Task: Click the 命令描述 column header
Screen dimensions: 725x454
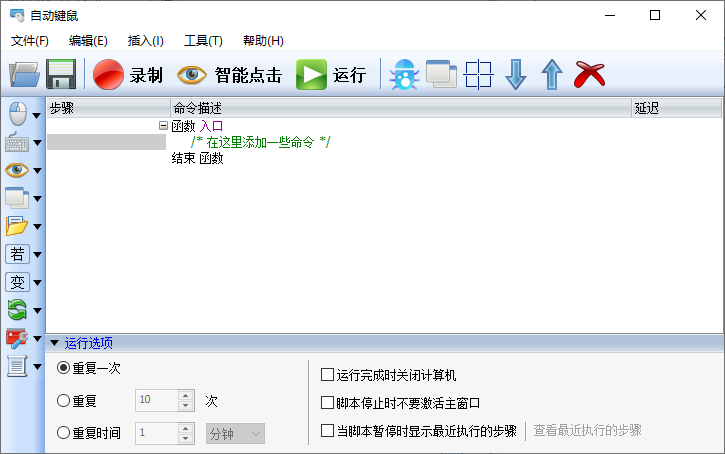Action: click(401, 108)
